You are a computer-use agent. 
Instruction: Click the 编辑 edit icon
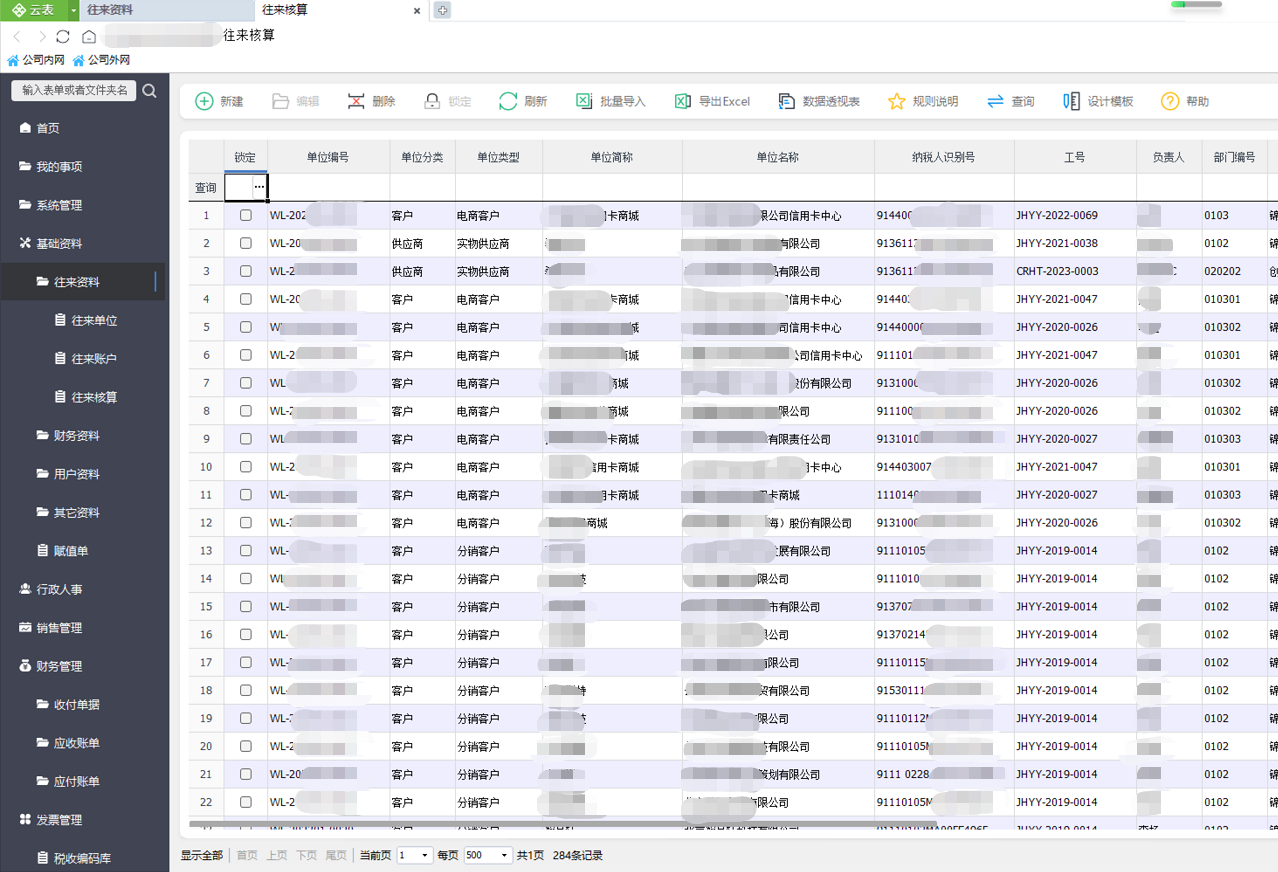(280, 101)
